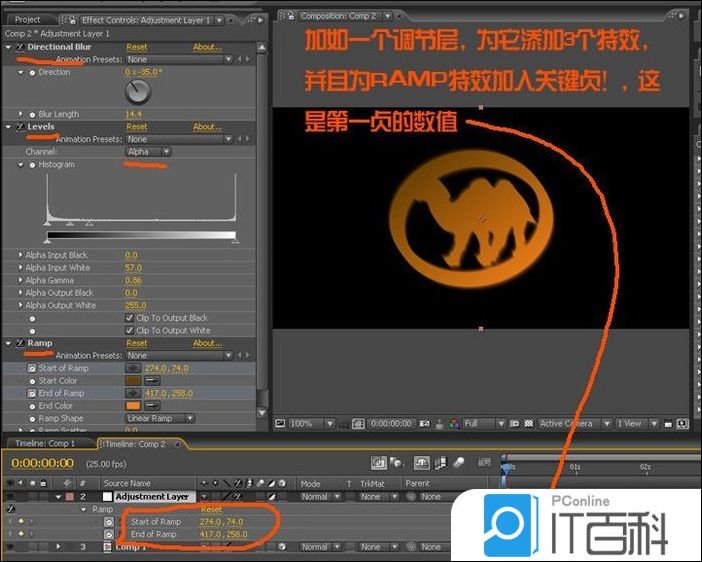This screenshot has height=562, width=702.
Task: Click About for Ramp effect
Action: 207,343
